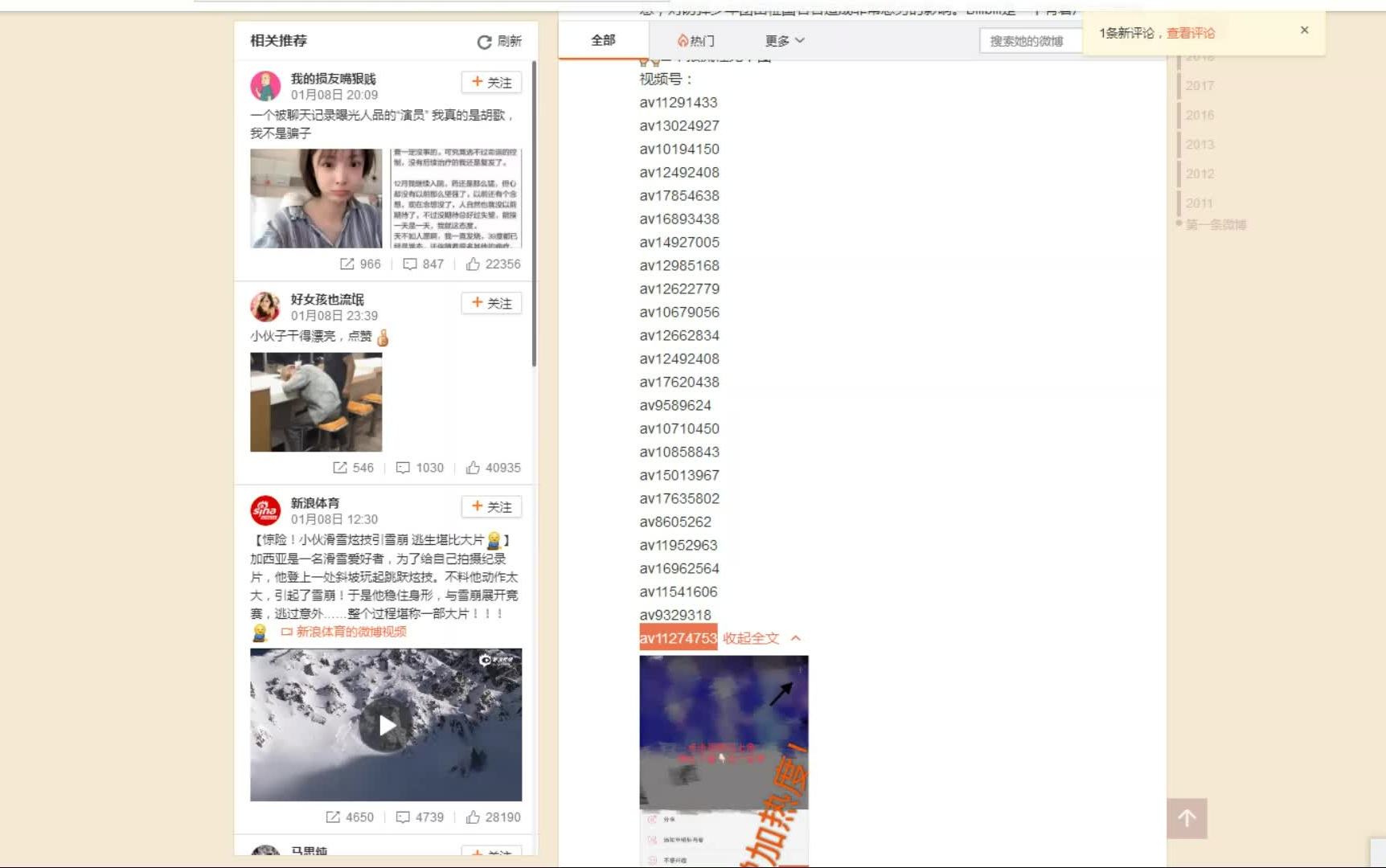Back to top arrow button
Screen dimensions: 1386x868
click(x=1187, y=818)
